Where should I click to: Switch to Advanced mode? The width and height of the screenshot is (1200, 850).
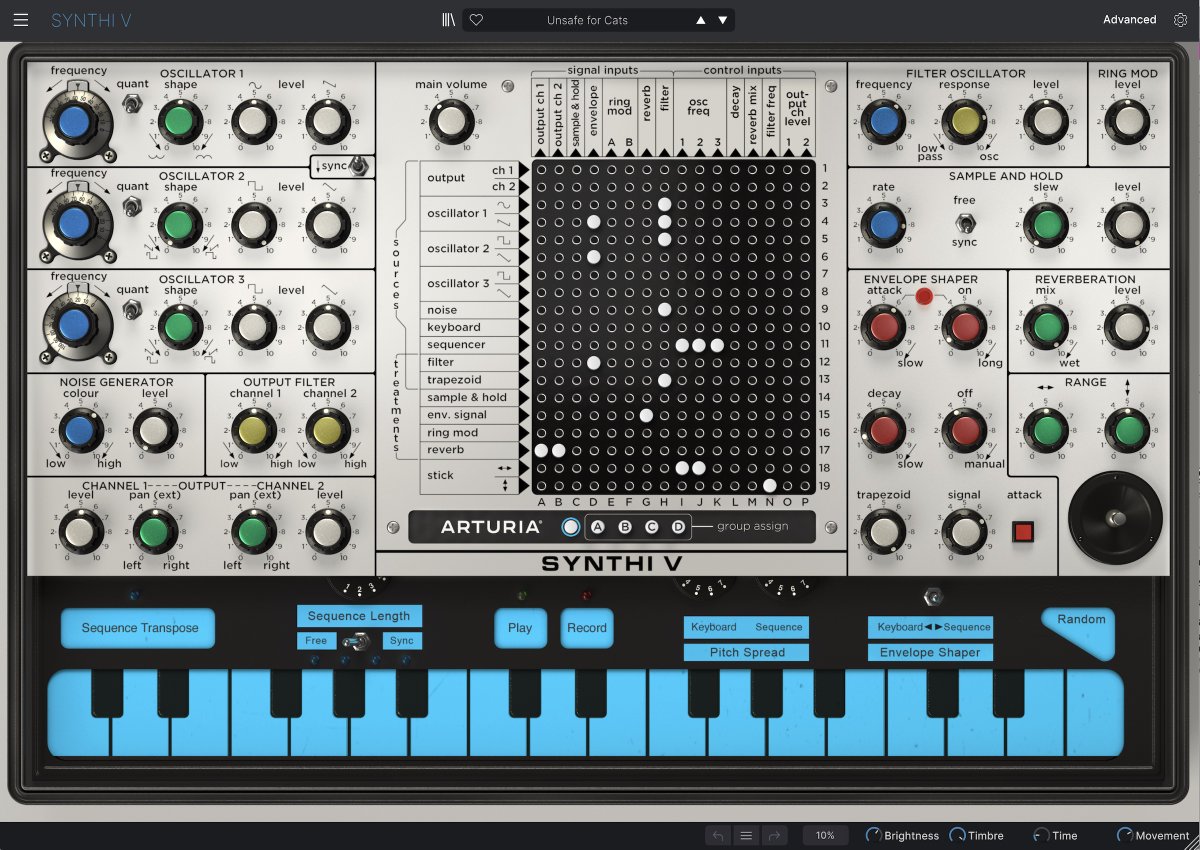[1129, 19]
